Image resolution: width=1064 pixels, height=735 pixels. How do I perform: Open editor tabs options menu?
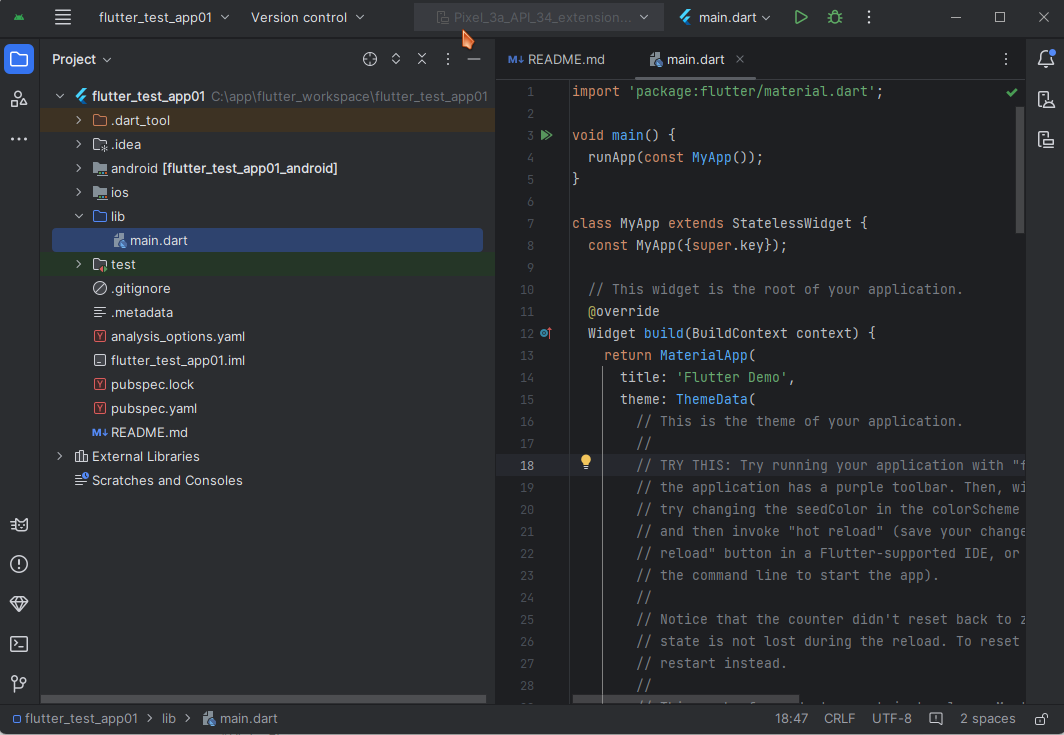click(x=1006, y=59)
